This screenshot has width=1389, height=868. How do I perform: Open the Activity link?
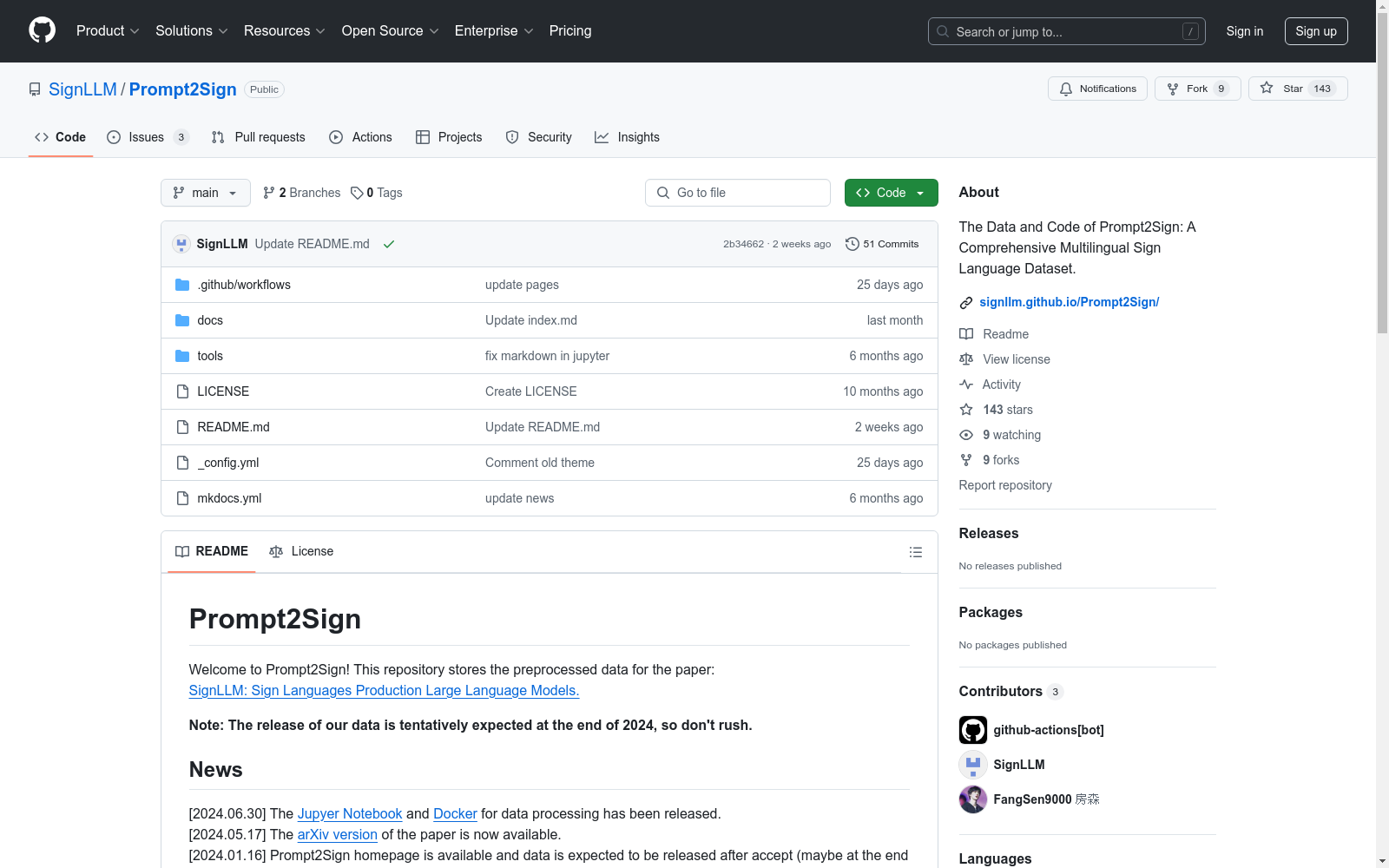point(990,385)
